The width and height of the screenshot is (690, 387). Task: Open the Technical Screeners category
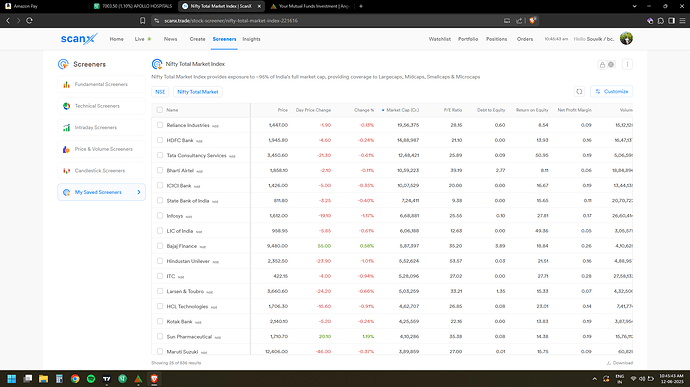[101, 106]
